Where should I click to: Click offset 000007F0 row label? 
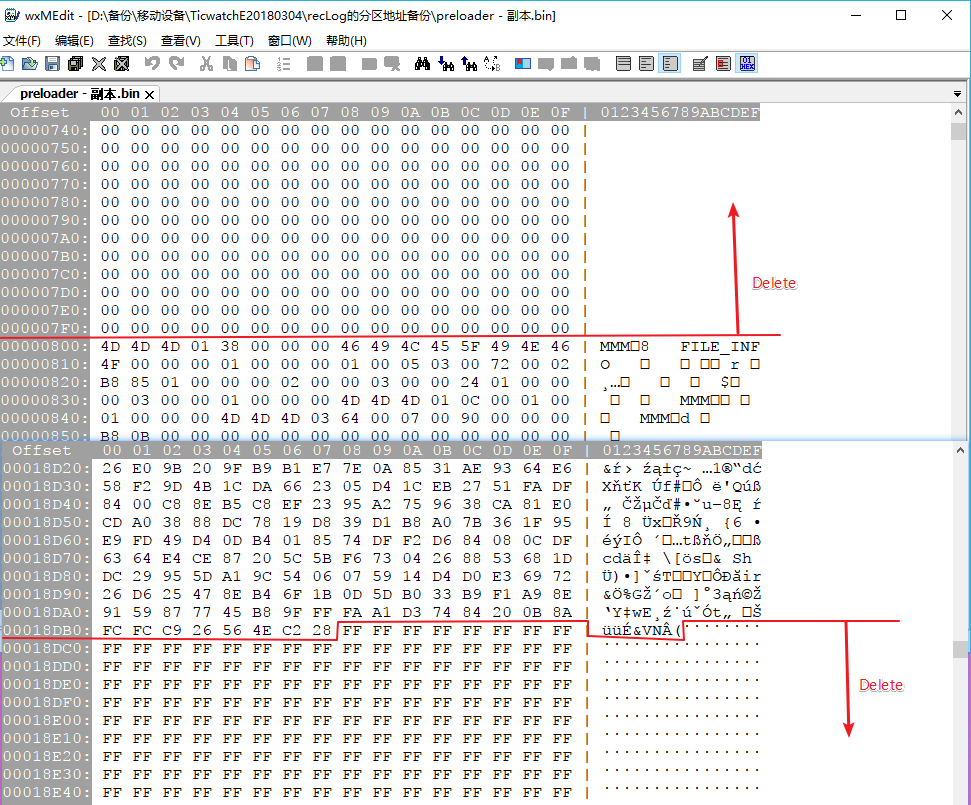[45, 328]
